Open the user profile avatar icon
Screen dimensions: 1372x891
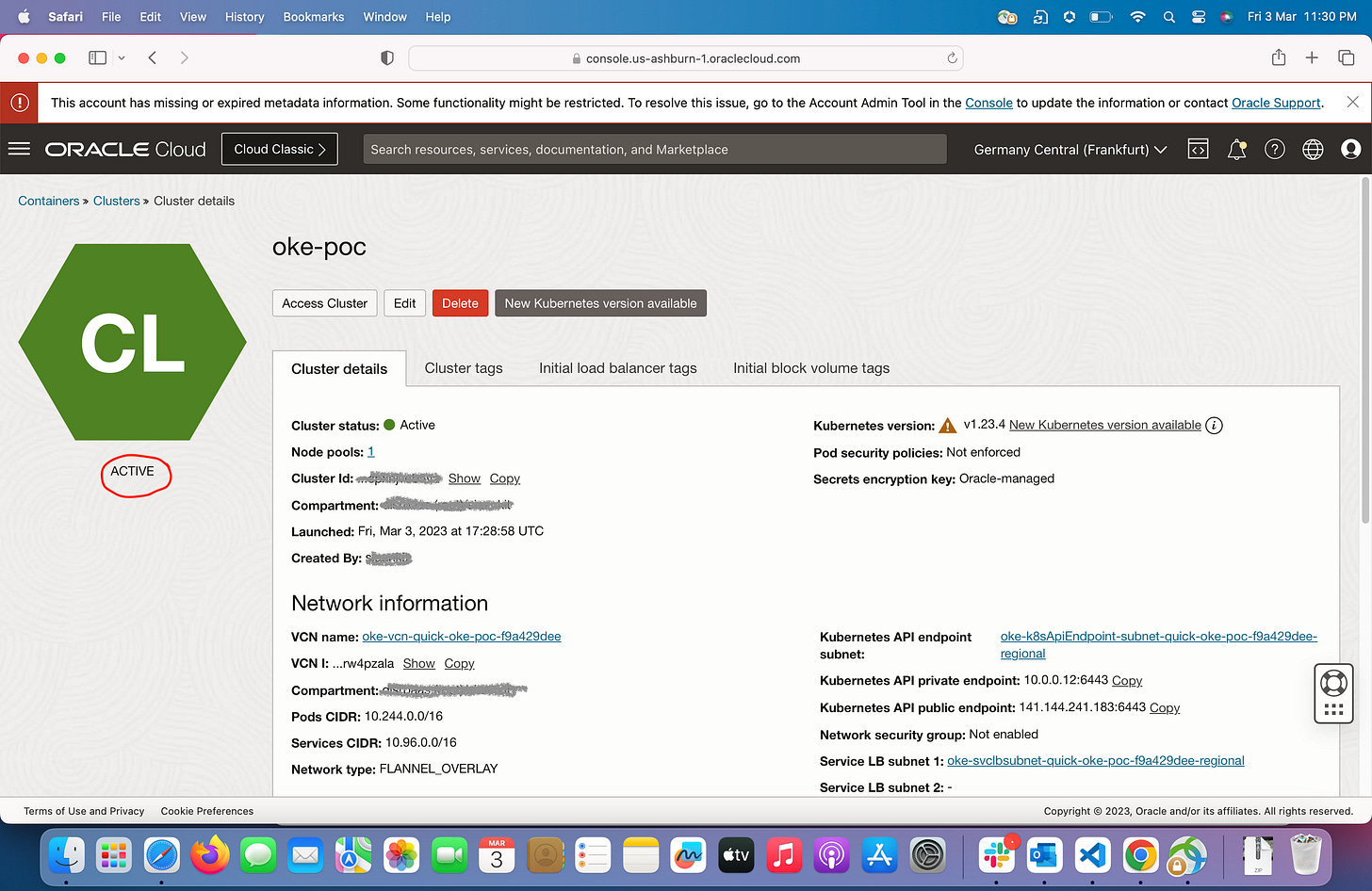pos(1350,149)
